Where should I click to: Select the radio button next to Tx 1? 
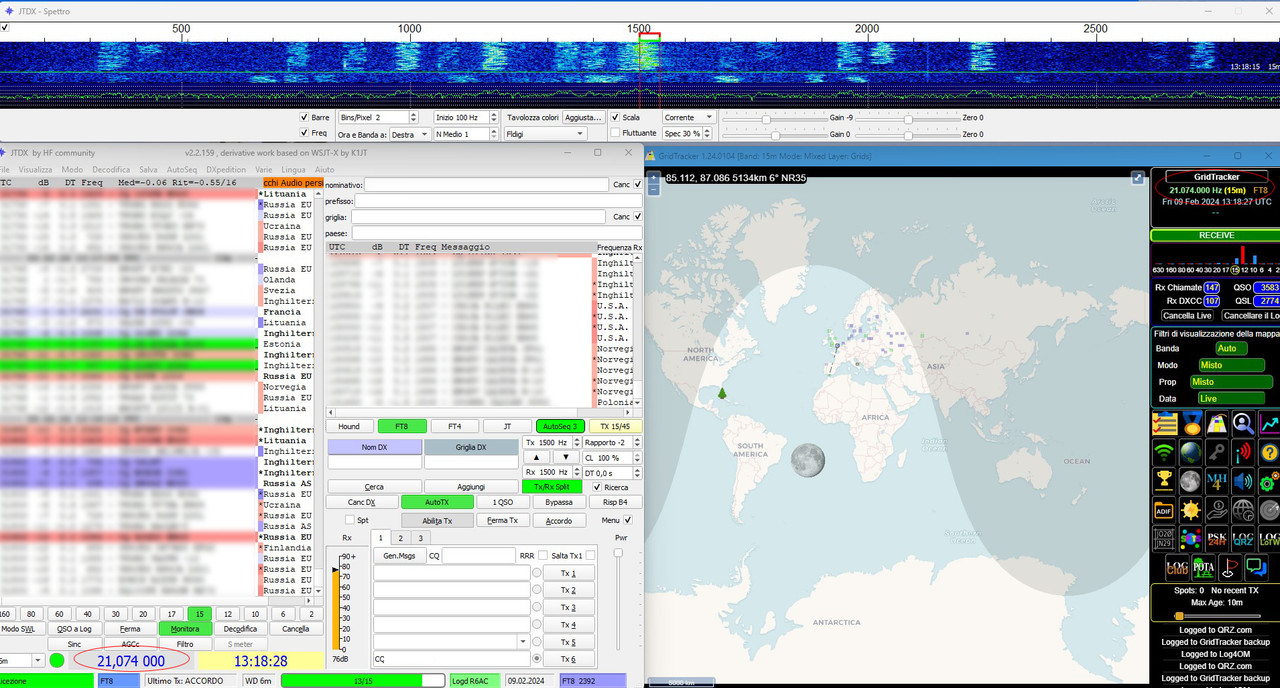(x=537, y=573)
